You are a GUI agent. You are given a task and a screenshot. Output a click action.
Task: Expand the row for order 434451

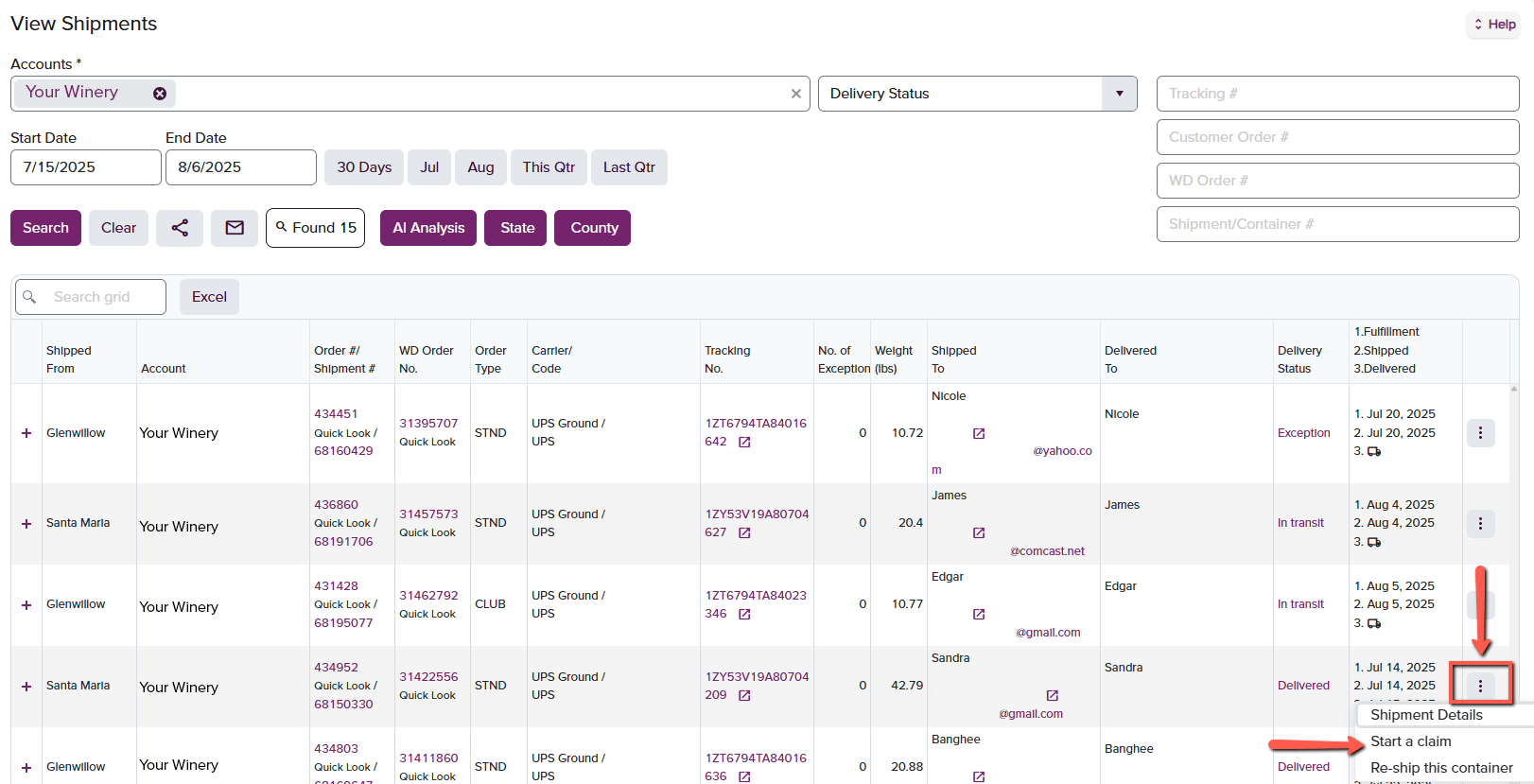coord(26,433)
